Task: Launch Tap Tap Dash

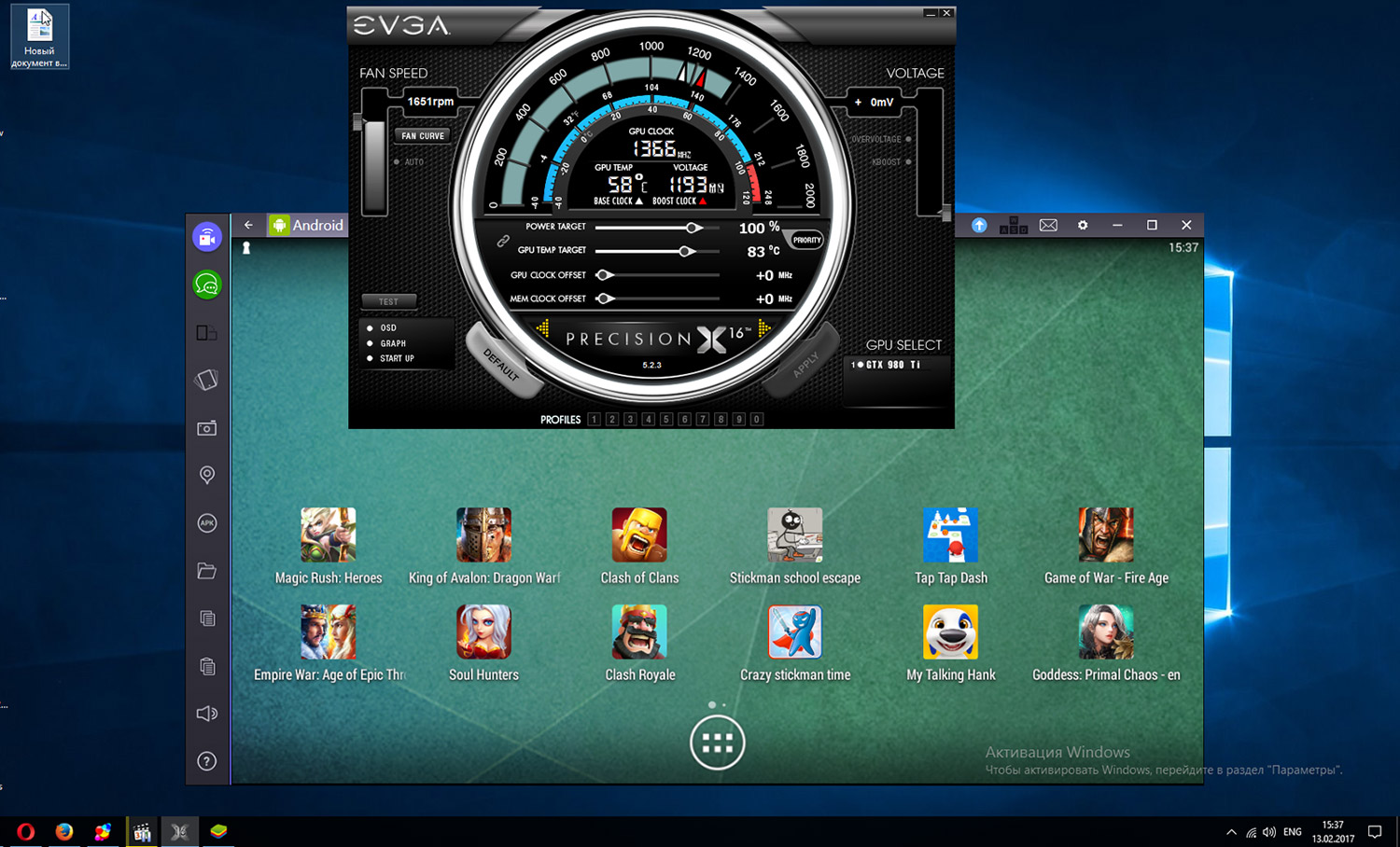Action: (x=950, y=535)
